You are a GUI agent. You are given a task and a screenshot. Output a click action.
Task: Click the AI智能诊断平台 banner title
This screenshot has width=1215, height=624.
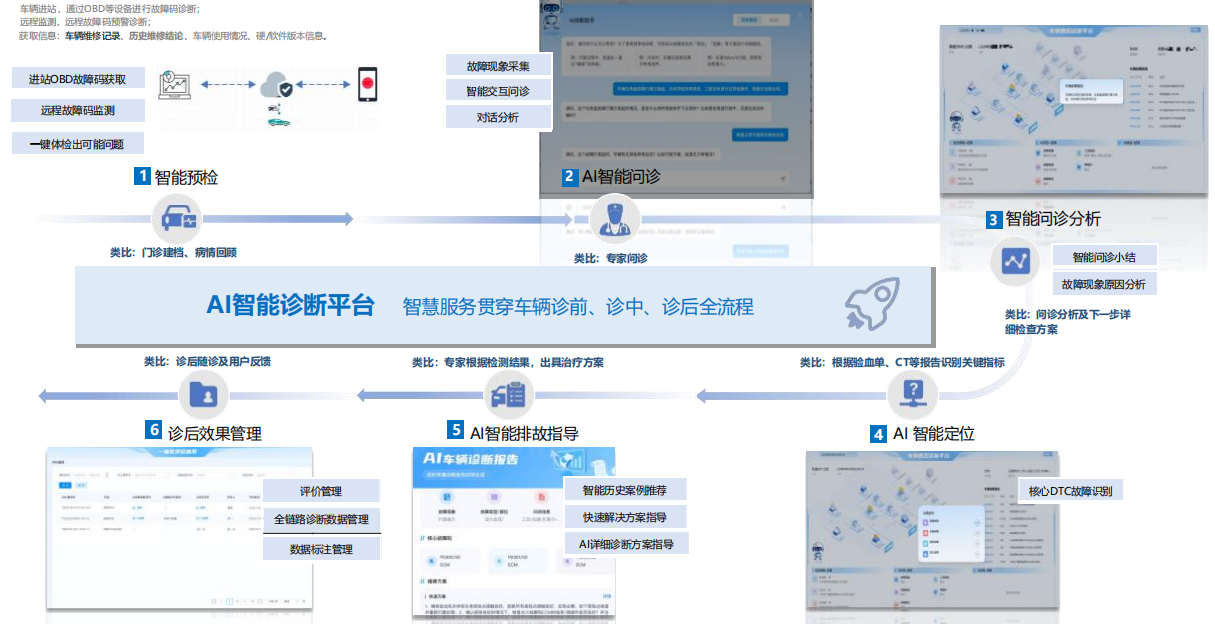[x=290, y=305]
